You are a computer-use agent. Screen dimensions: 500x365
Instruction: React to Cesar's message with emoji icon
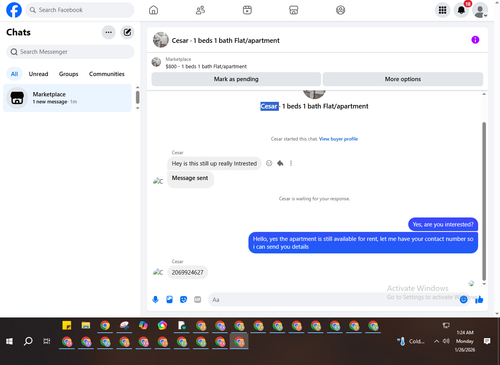[269, 163]
